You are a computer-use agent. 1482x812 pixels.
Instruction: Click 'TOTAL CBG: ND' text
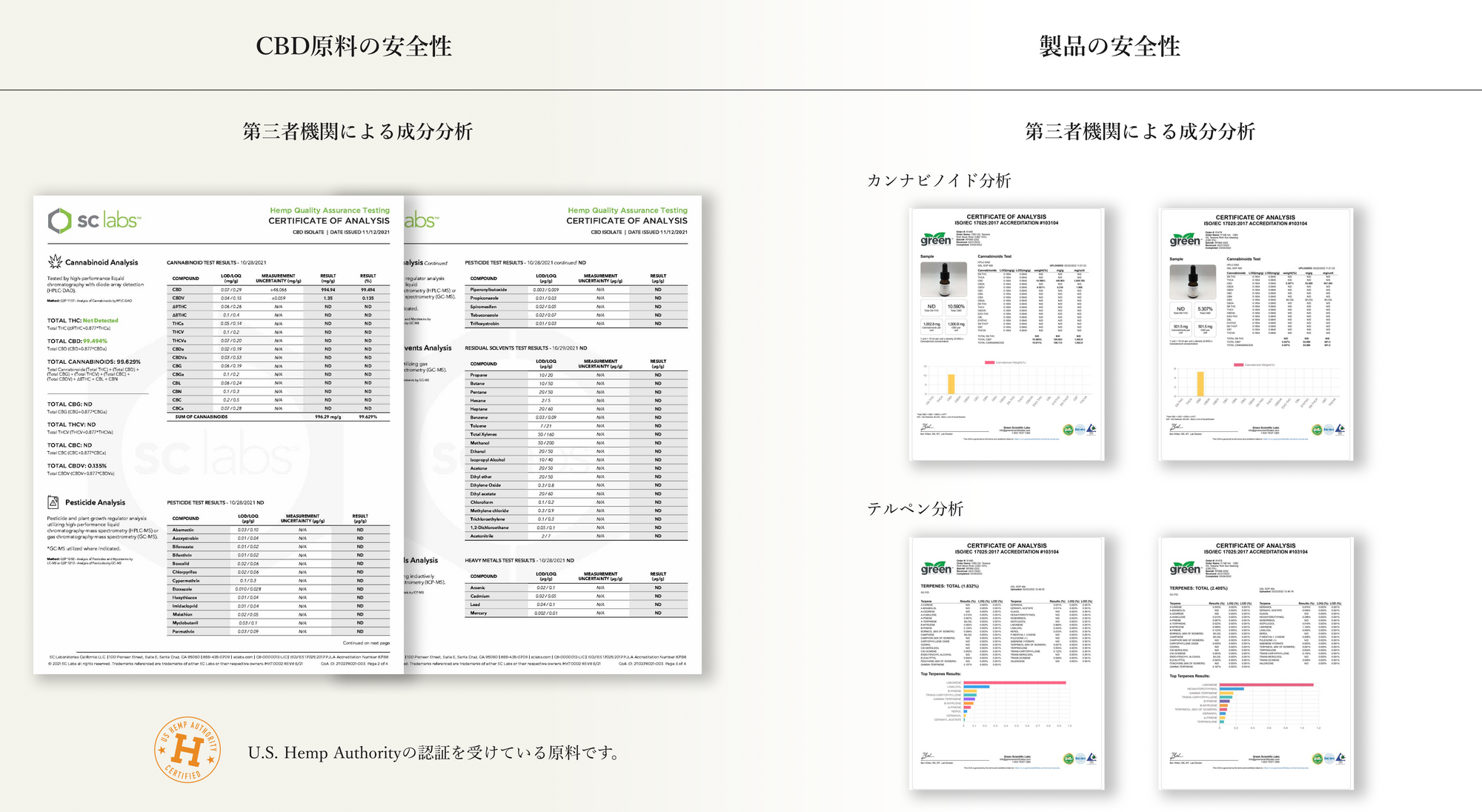click(x=70, y=405)
